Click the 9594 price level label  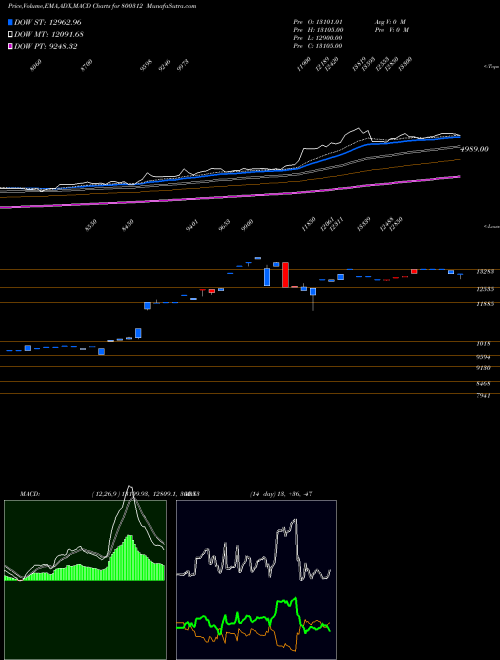tap(484, 357)
